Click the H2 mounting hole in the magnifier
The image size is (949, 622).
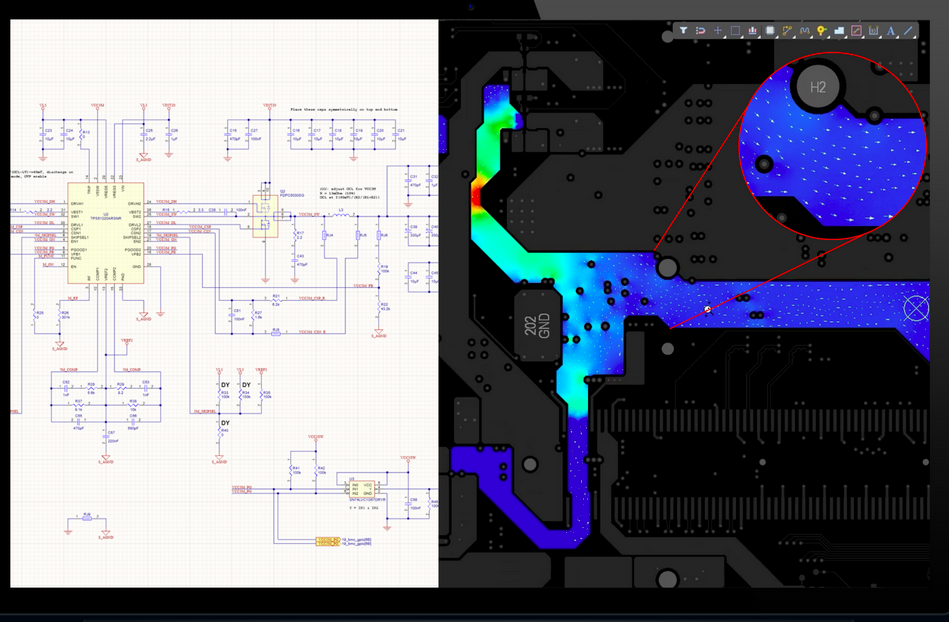(x=817, y=87)
